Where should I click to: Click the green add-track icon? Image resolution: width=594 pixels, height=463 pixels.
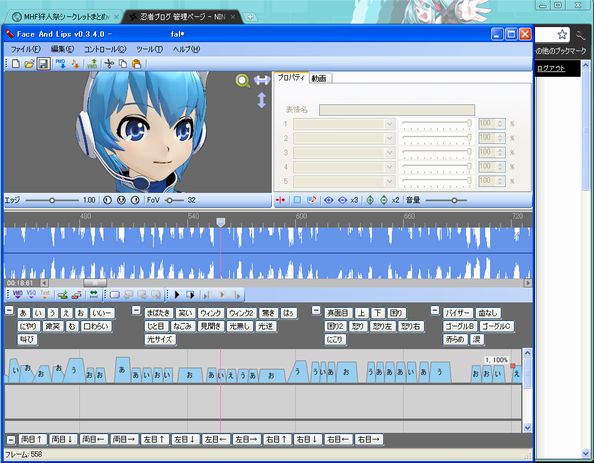coord(62,294)
